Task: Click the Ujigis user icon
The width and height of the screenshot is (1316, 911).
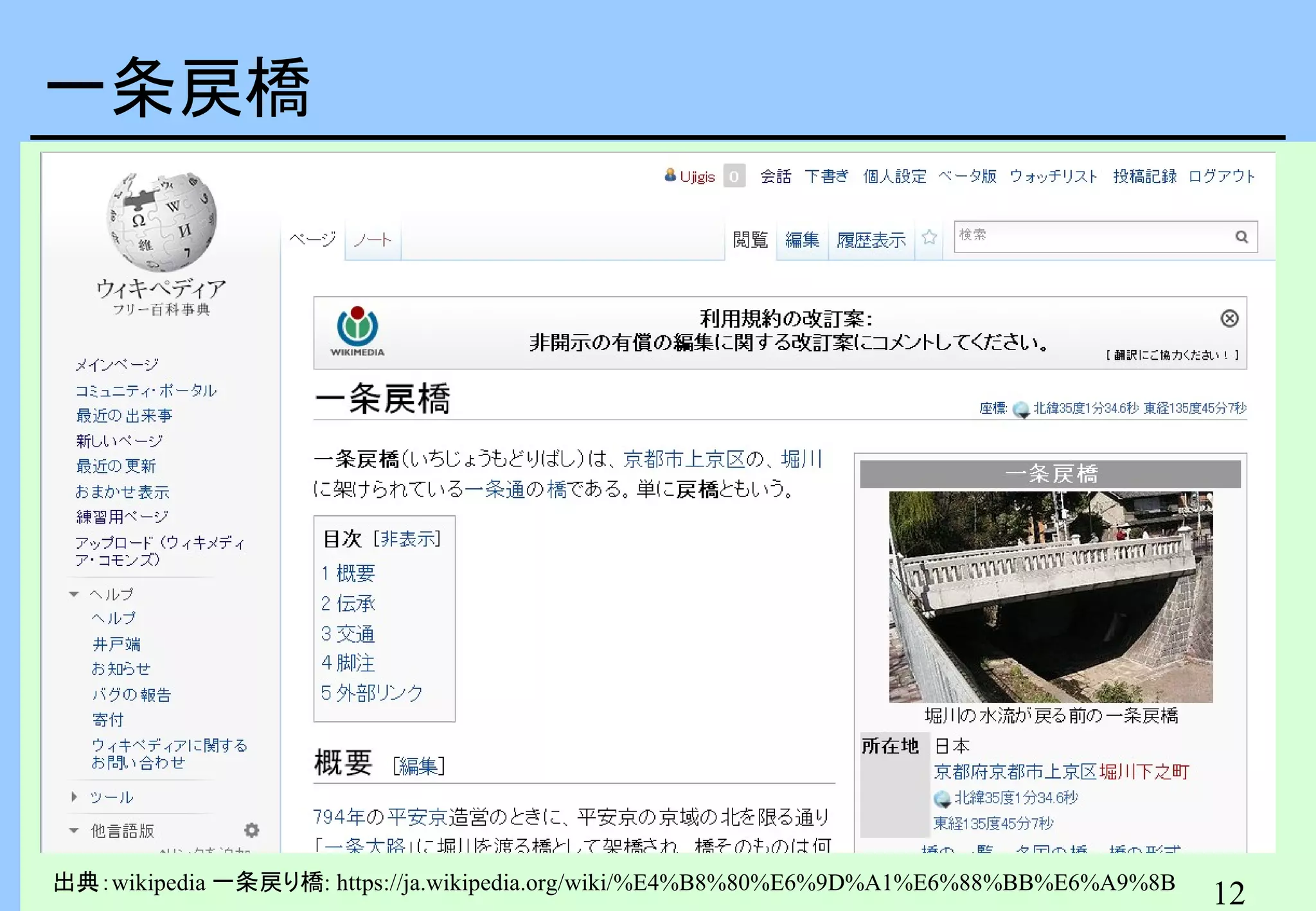Action: (670, 175)
